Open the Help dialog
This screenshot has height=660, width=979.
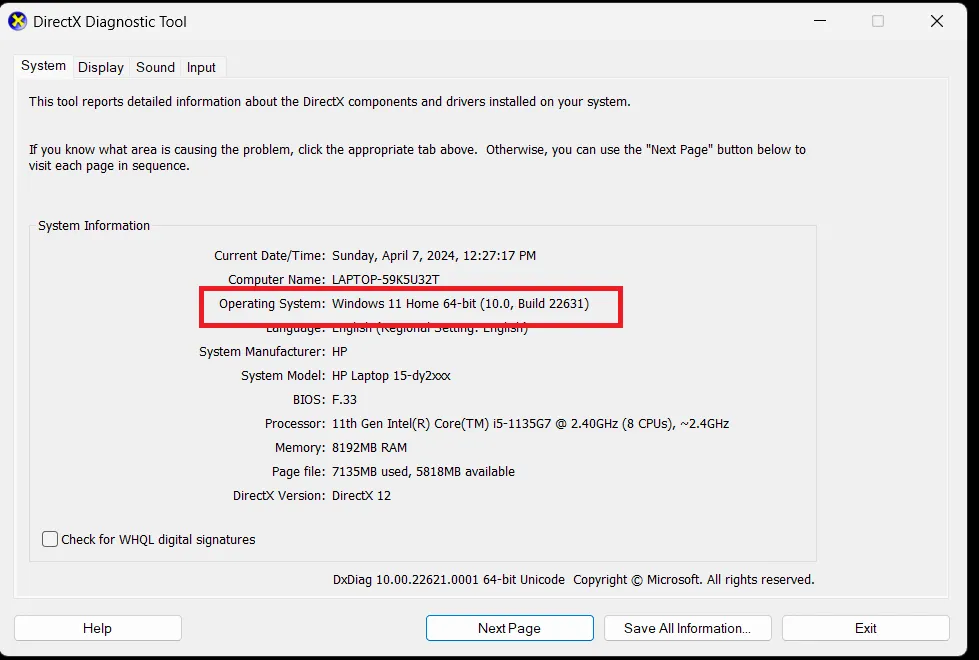[x=97, y=627]
